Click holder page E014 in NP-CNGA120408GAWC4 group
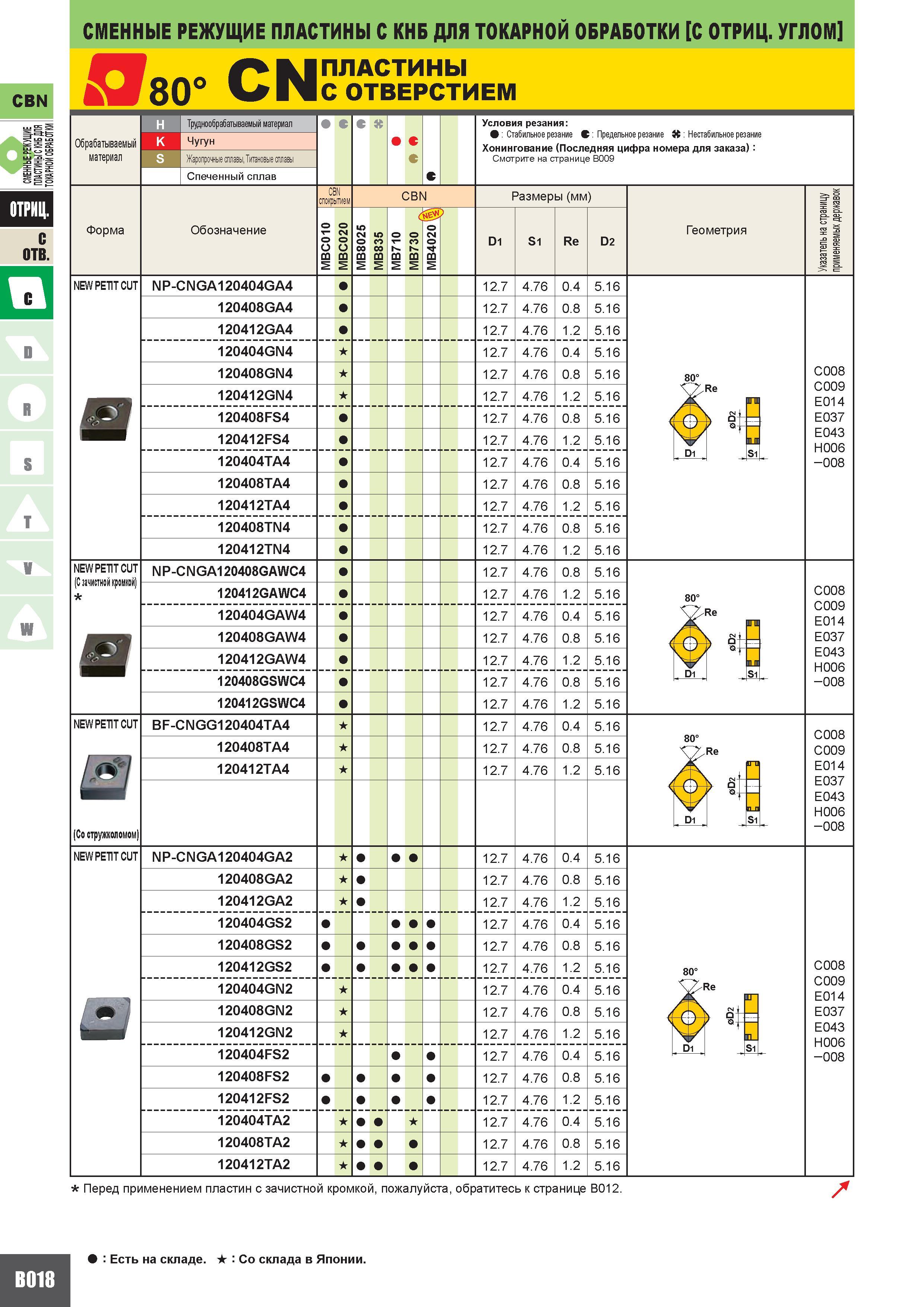Viewport: 924px width, 1307px height. [829, 621]
